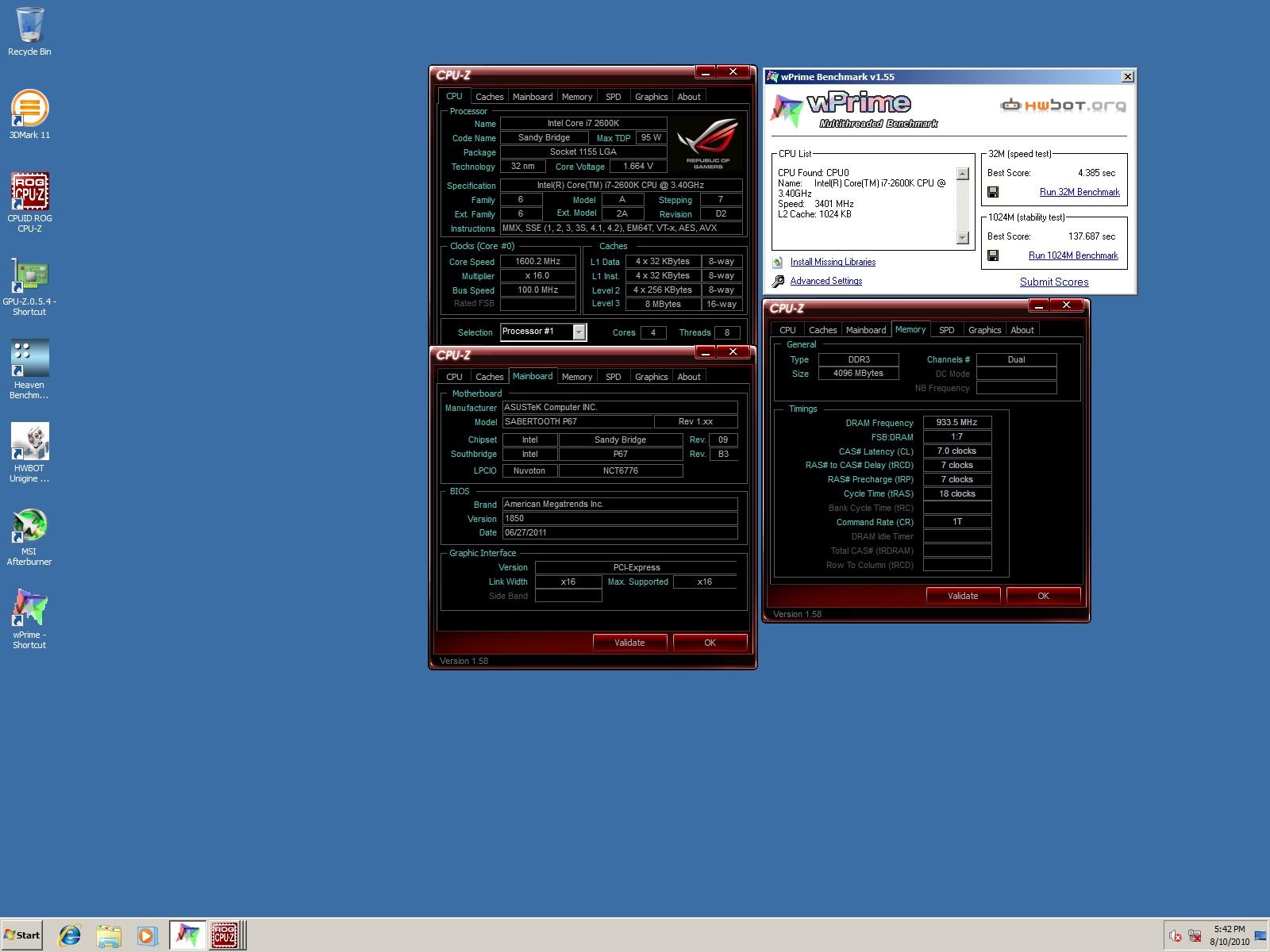Click the SABERTOOTH P67 model field

pyautogui.click(x=578, y=422)
